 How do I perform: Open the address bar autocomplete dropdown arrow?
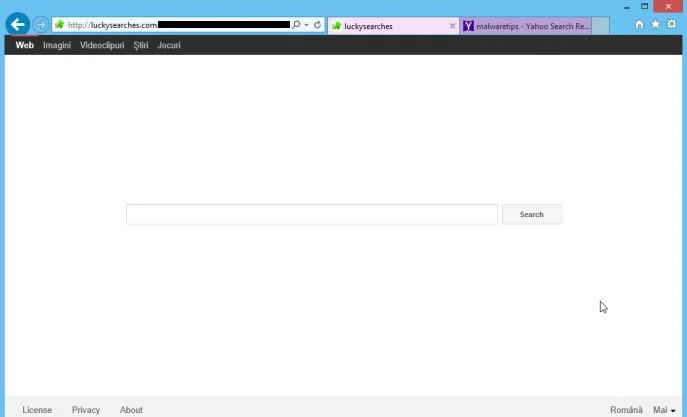click(306, 25)
